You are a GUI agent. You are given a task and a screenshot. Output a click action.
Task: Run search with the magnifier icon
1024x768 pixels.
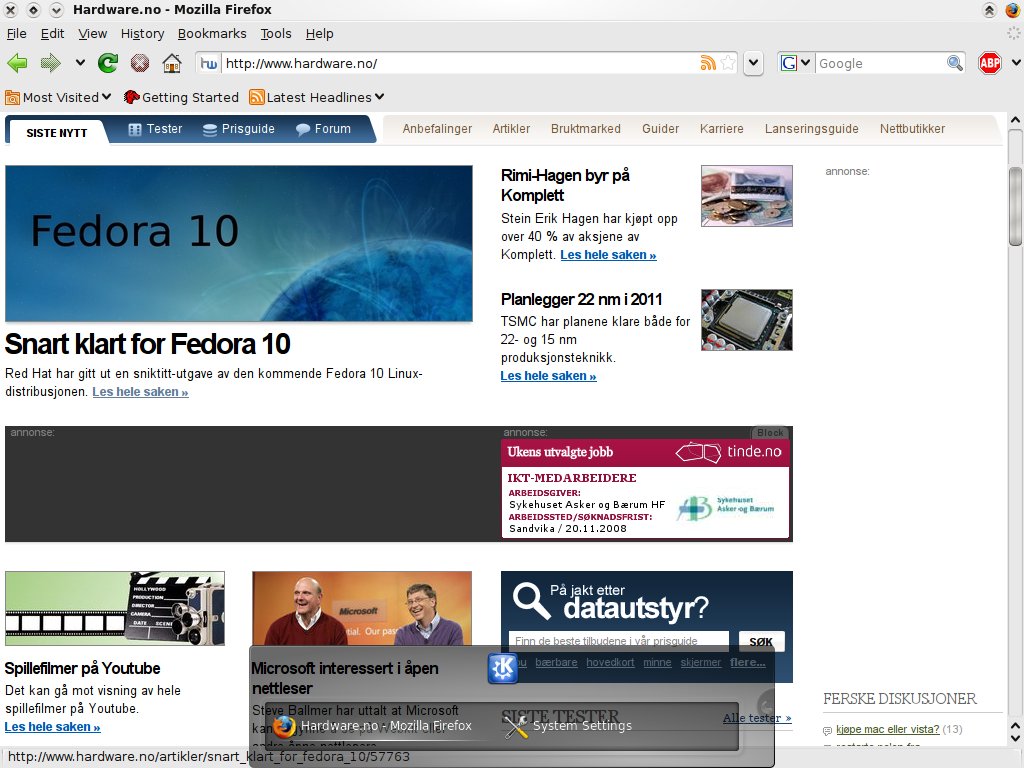click(x=955, y=63)
